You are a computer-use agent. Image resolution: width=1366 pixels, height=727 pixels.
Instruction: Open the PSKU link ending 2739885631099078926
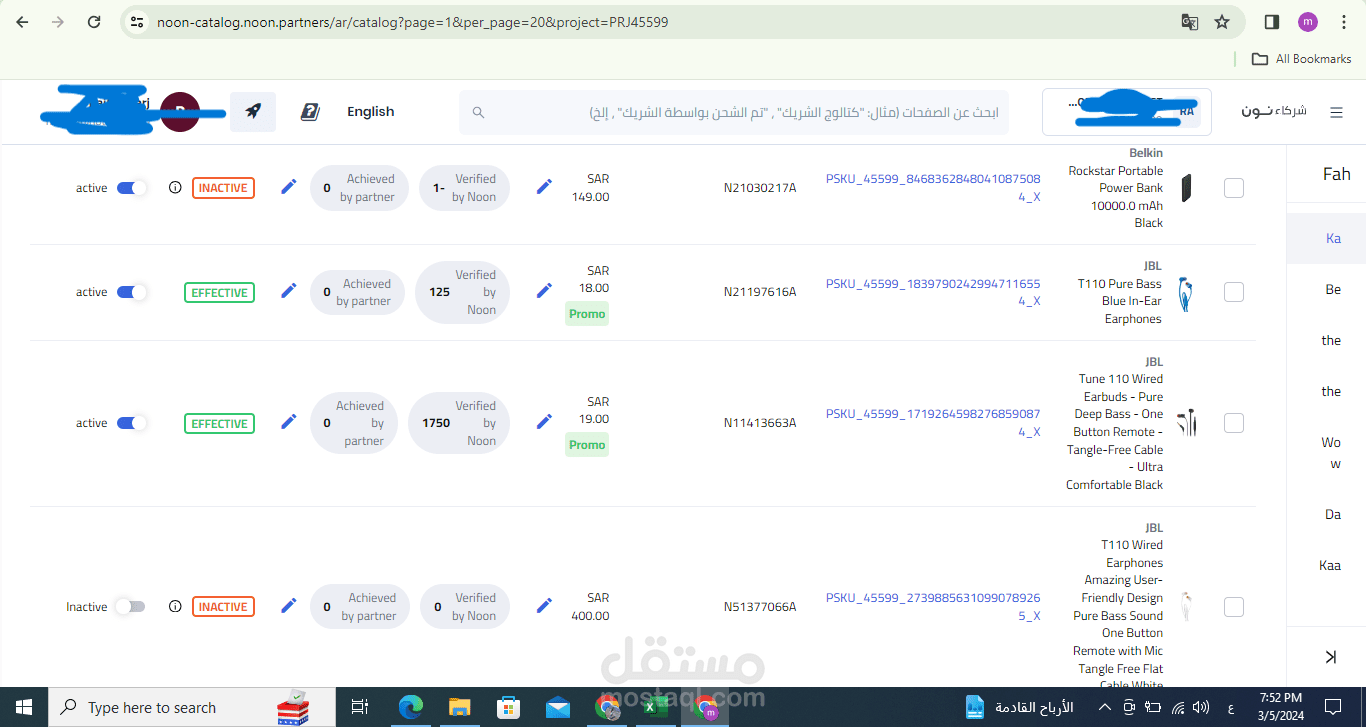933,607
